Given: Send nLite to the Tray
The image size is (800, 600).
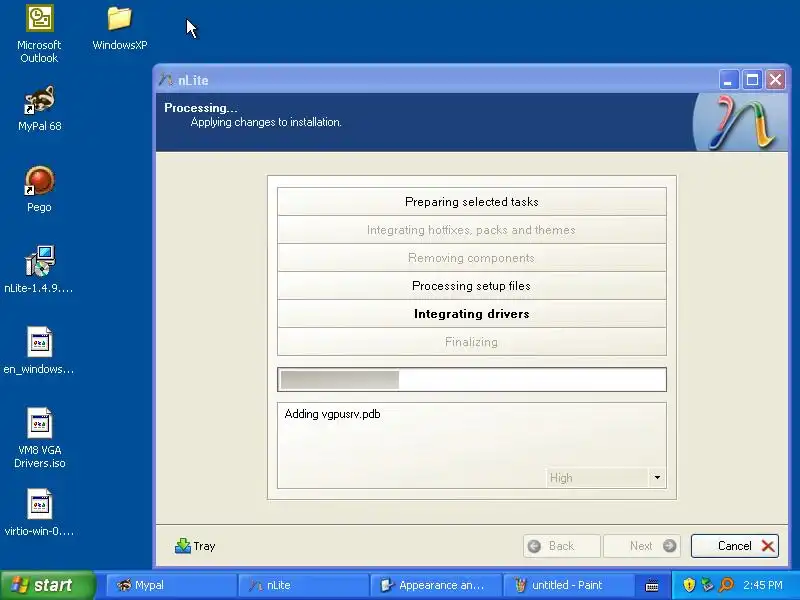Looking at the screenshot, I should 195,546.
